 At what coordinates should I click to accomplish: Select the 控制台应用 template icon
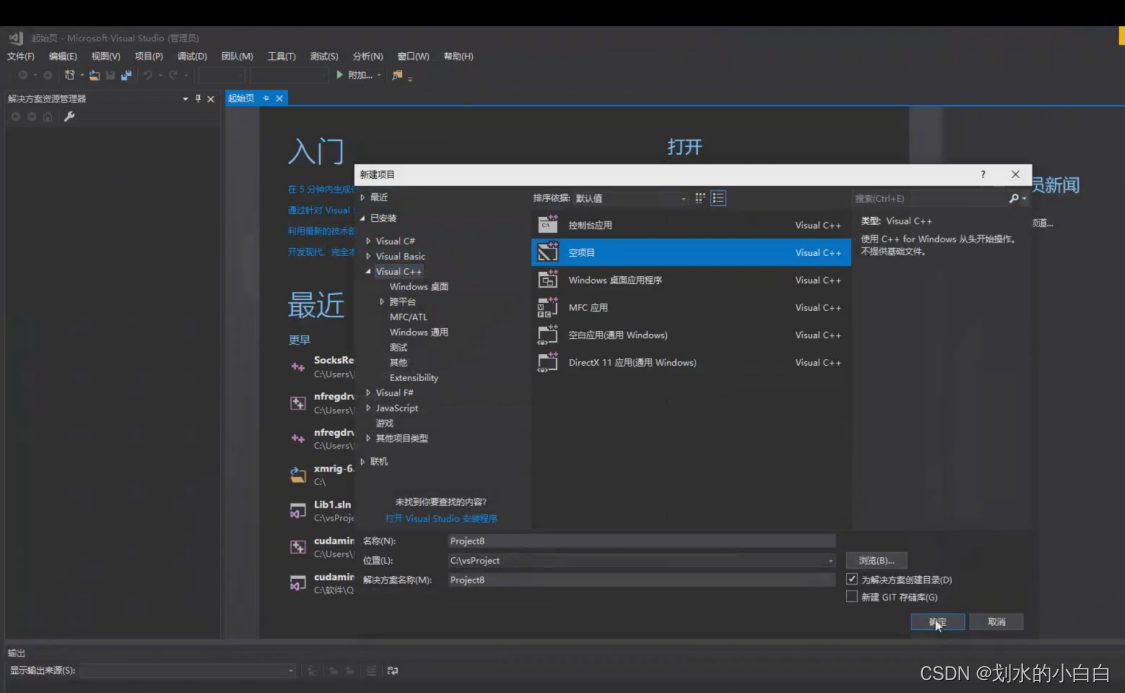click(x=547, y=225)
